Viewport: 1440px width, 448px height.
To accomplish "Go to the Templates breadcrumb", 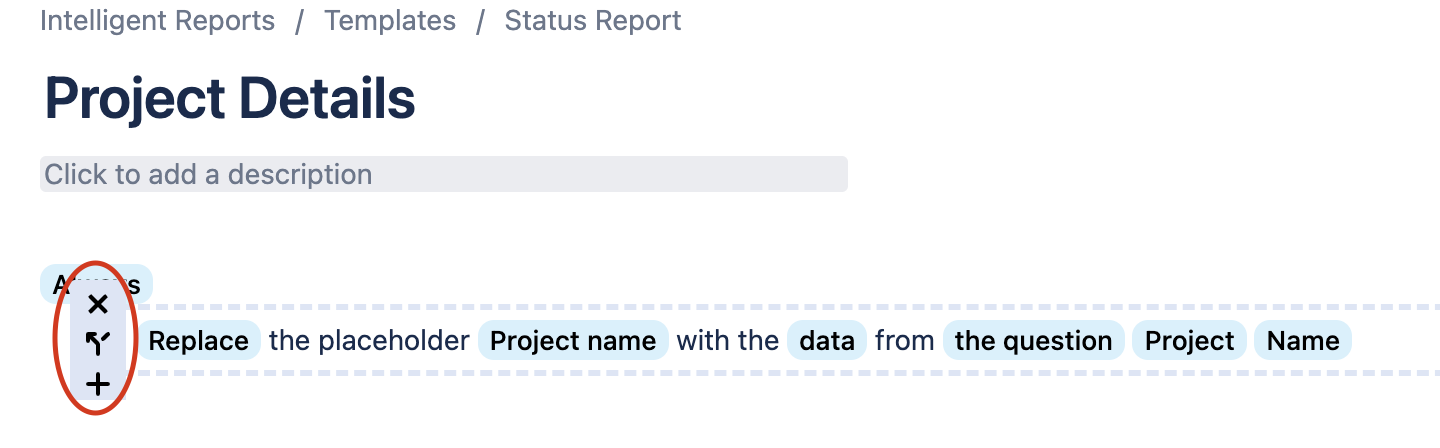I will pos(390,21).
